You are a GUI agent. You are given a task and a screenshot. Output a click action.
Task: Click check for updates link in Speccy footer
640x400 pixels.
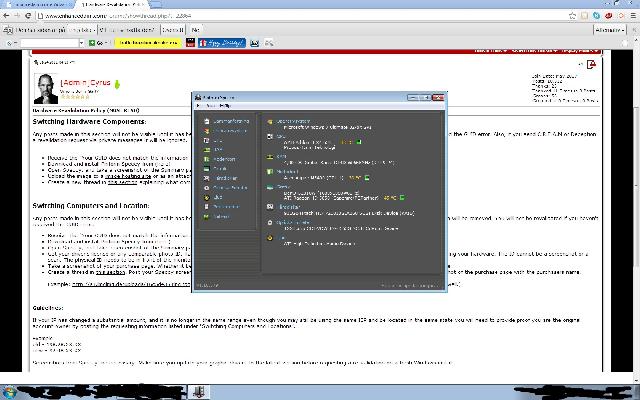409,285
